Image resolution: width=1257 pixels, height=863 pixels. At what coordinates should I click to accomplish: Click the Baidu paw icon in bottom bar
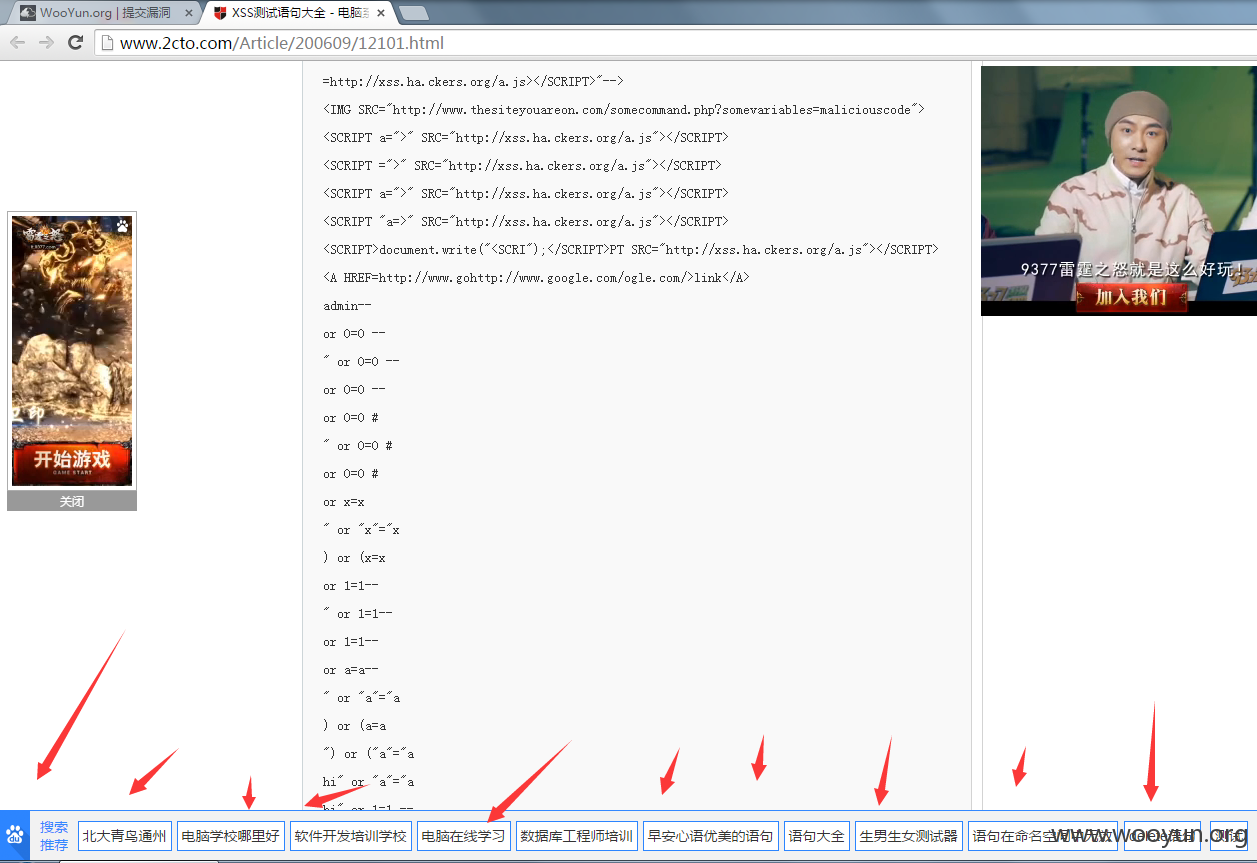(15, 835)
